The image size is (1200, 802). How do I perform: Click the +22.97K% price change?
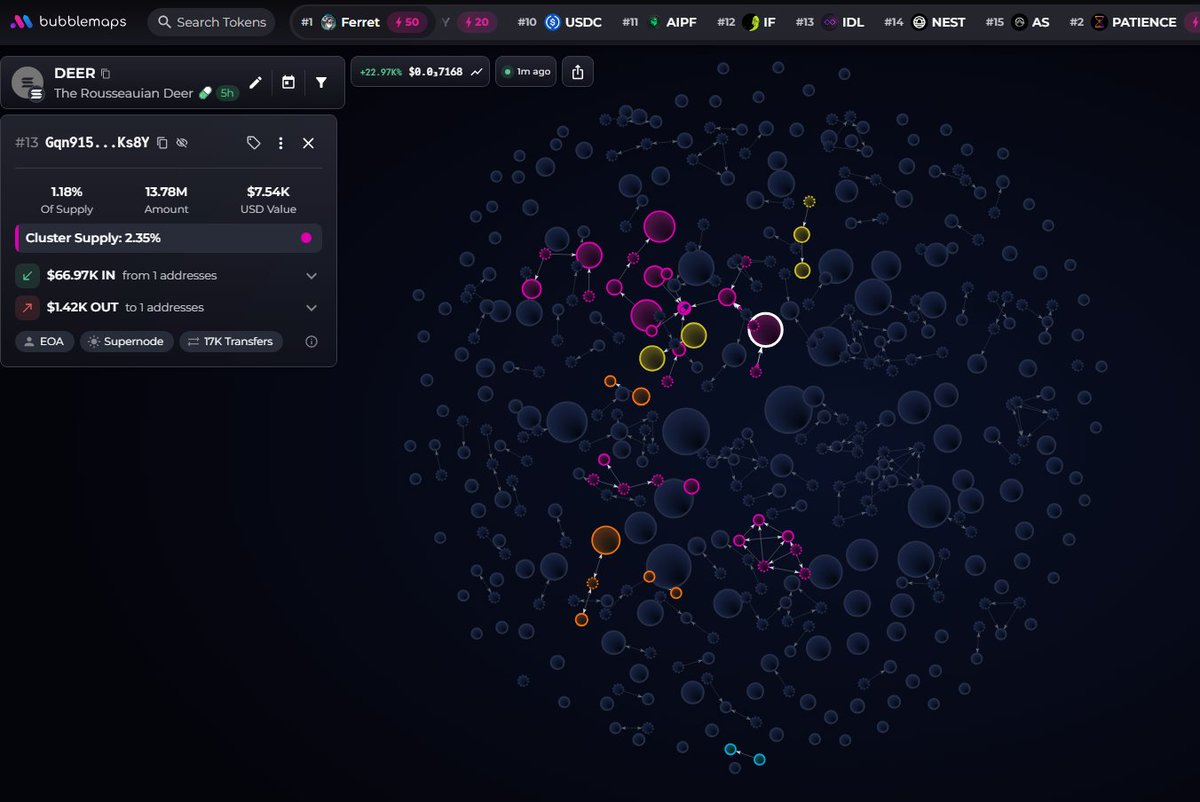[381, 72]
